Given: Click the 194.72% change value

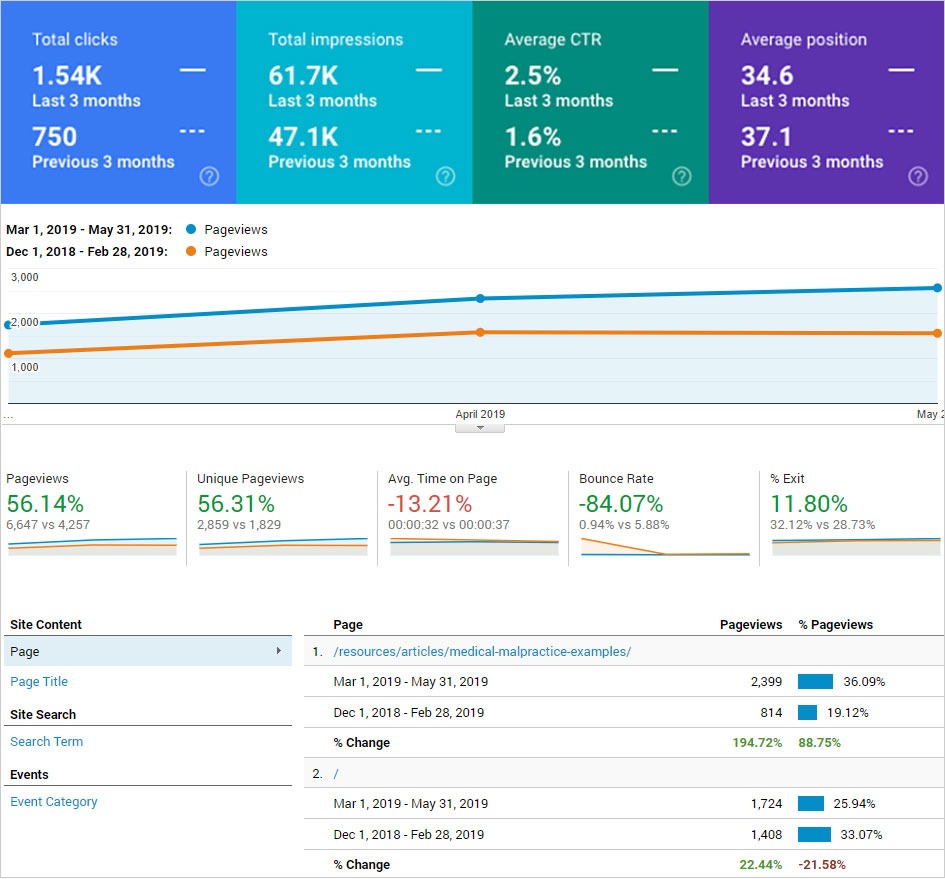Looking at the screenshot, I should coord(757,743).
